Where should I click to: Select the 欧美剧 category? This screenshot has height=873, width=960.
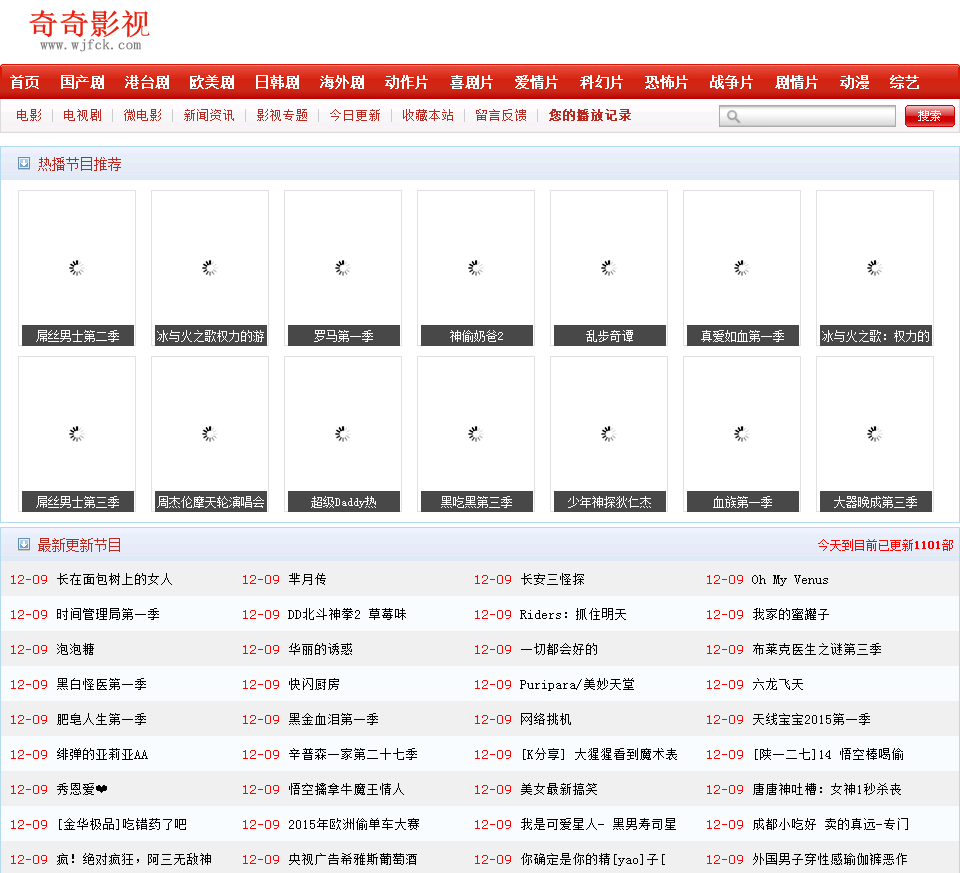coord(212,82)
